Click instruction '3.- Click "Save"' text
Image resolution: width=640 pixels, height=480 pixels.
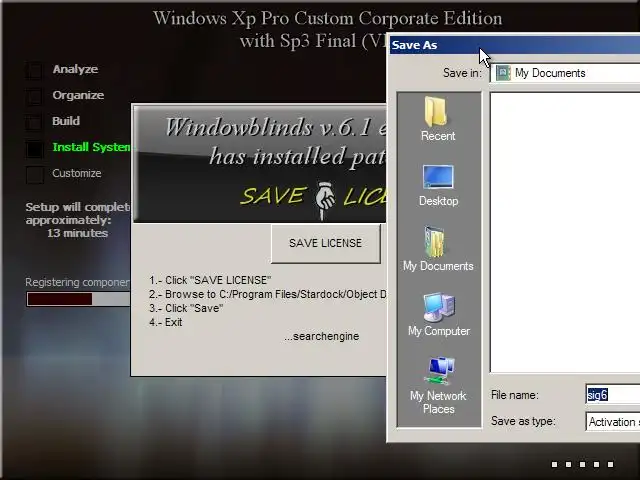186,308
